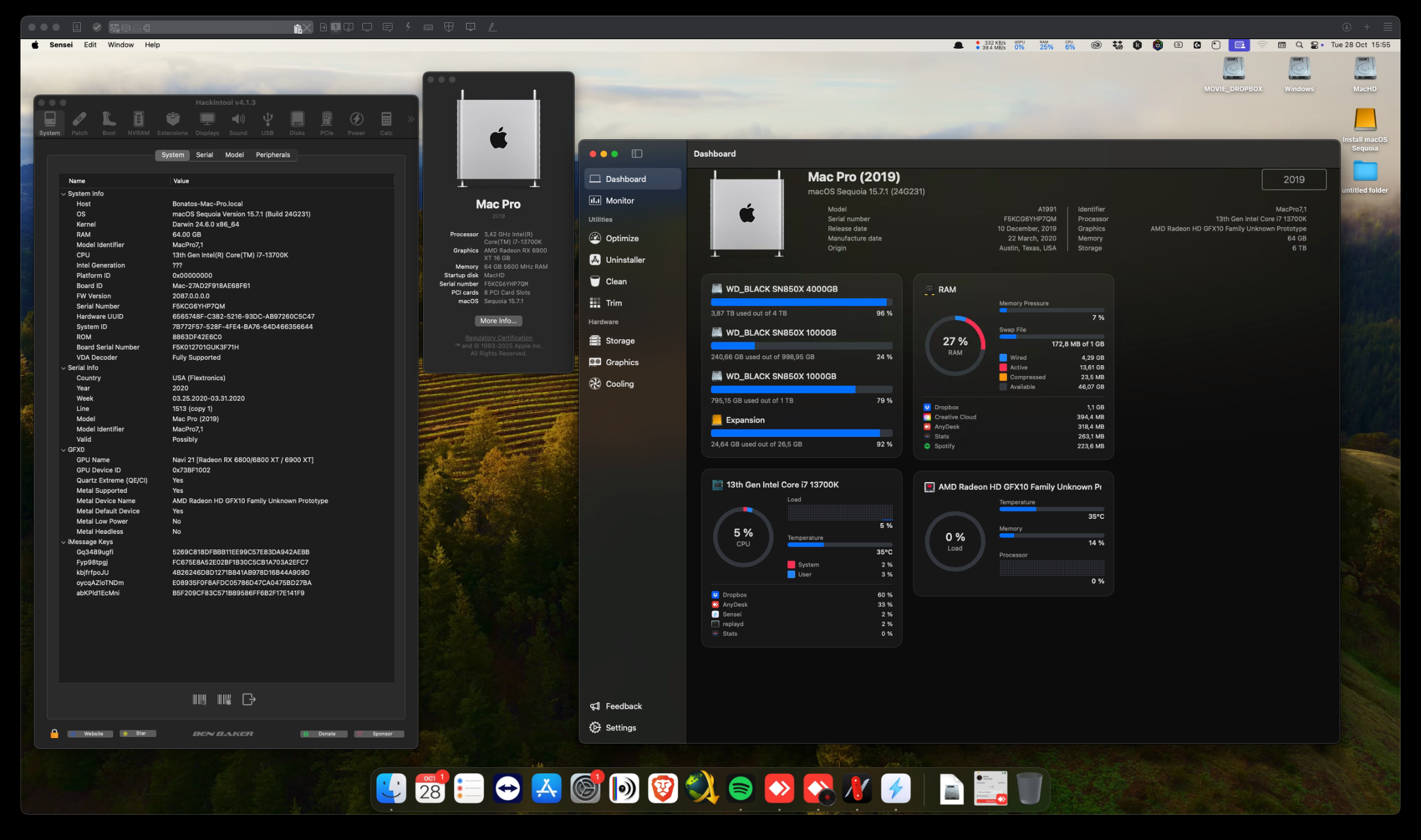1421x840 pixels.
Task: Collapse the System Info tree group
Action: point(63,194)
